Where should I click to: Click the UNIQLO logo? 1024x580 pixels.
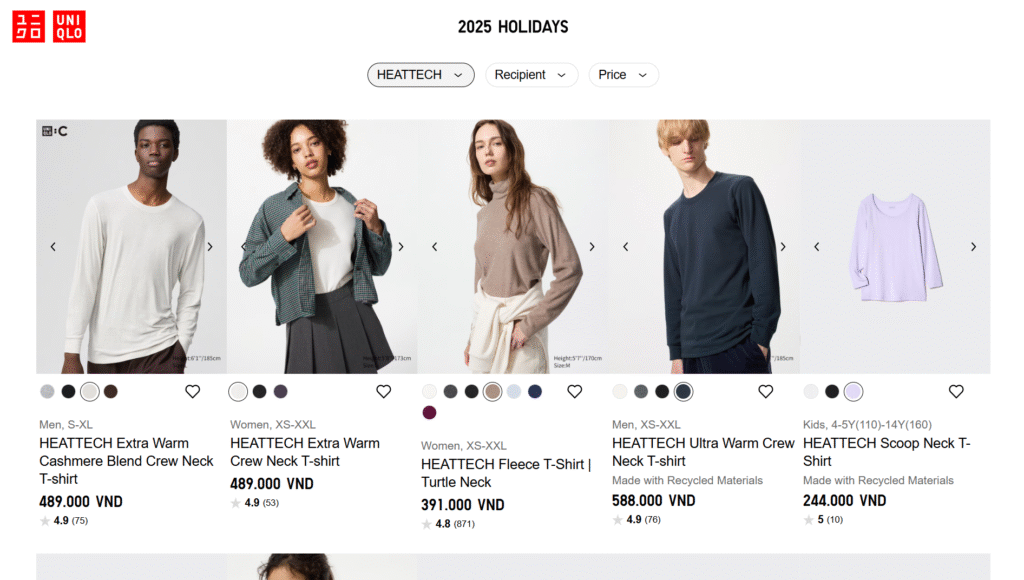pyautogui.click(x=49, y=27)
